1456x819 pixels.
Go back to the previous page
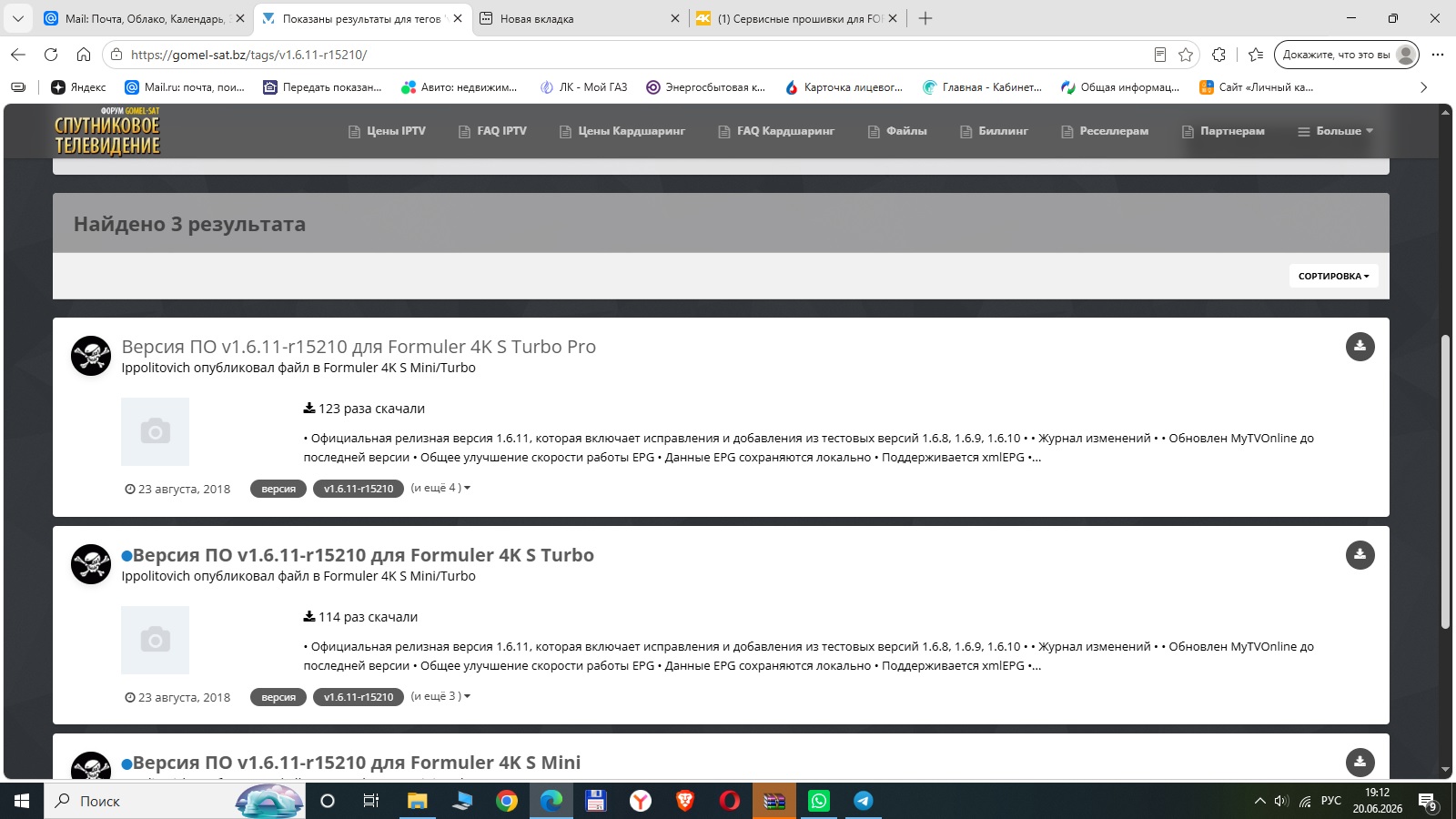pos(18,55)
